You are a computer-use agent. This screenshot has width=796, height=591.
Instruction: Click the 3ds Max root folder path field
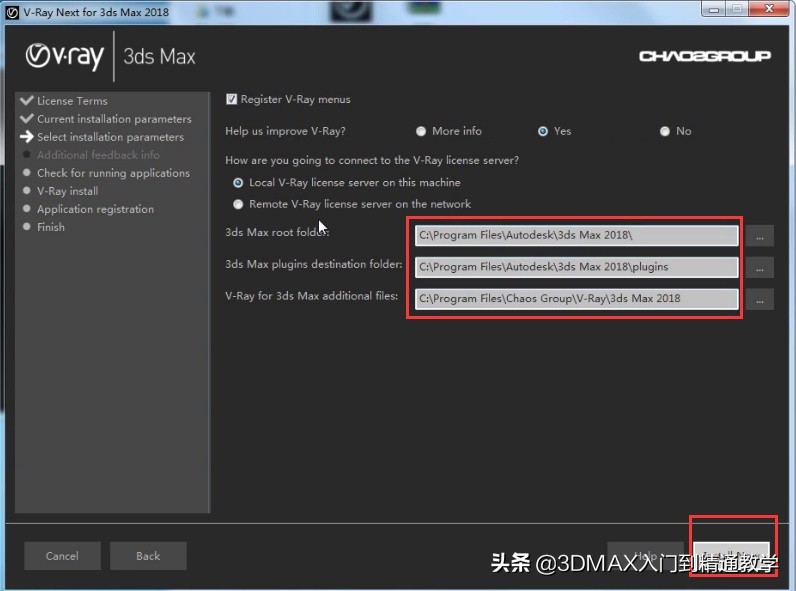click(x=576, y=236)
